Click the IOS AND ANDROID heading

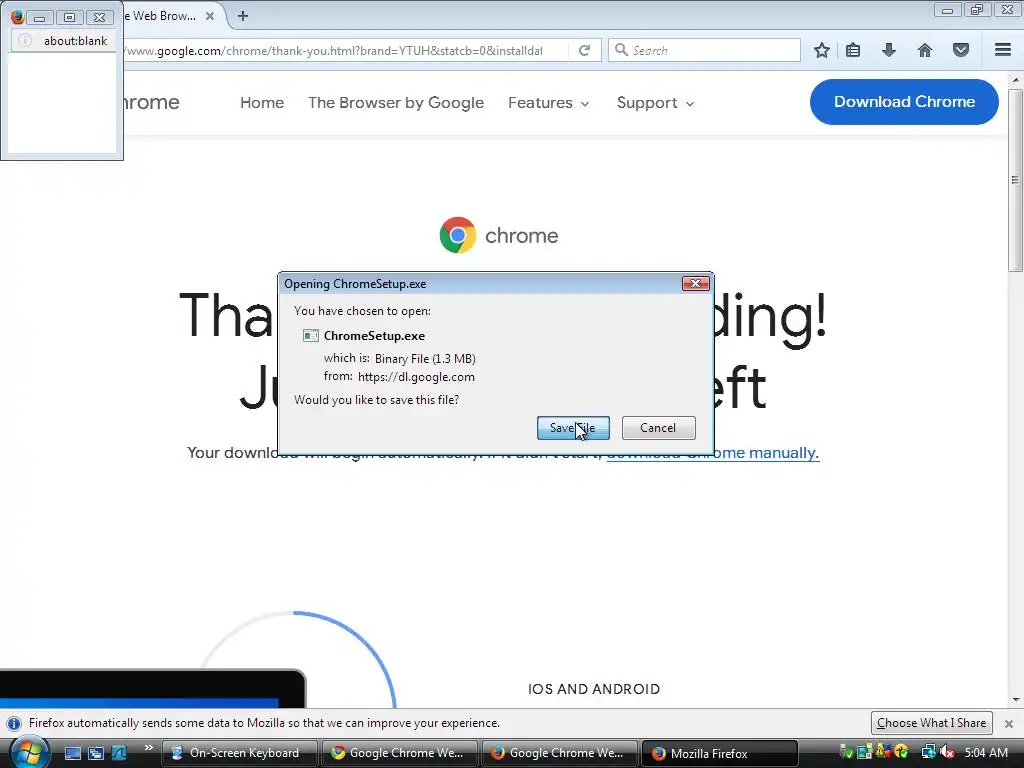594,689
